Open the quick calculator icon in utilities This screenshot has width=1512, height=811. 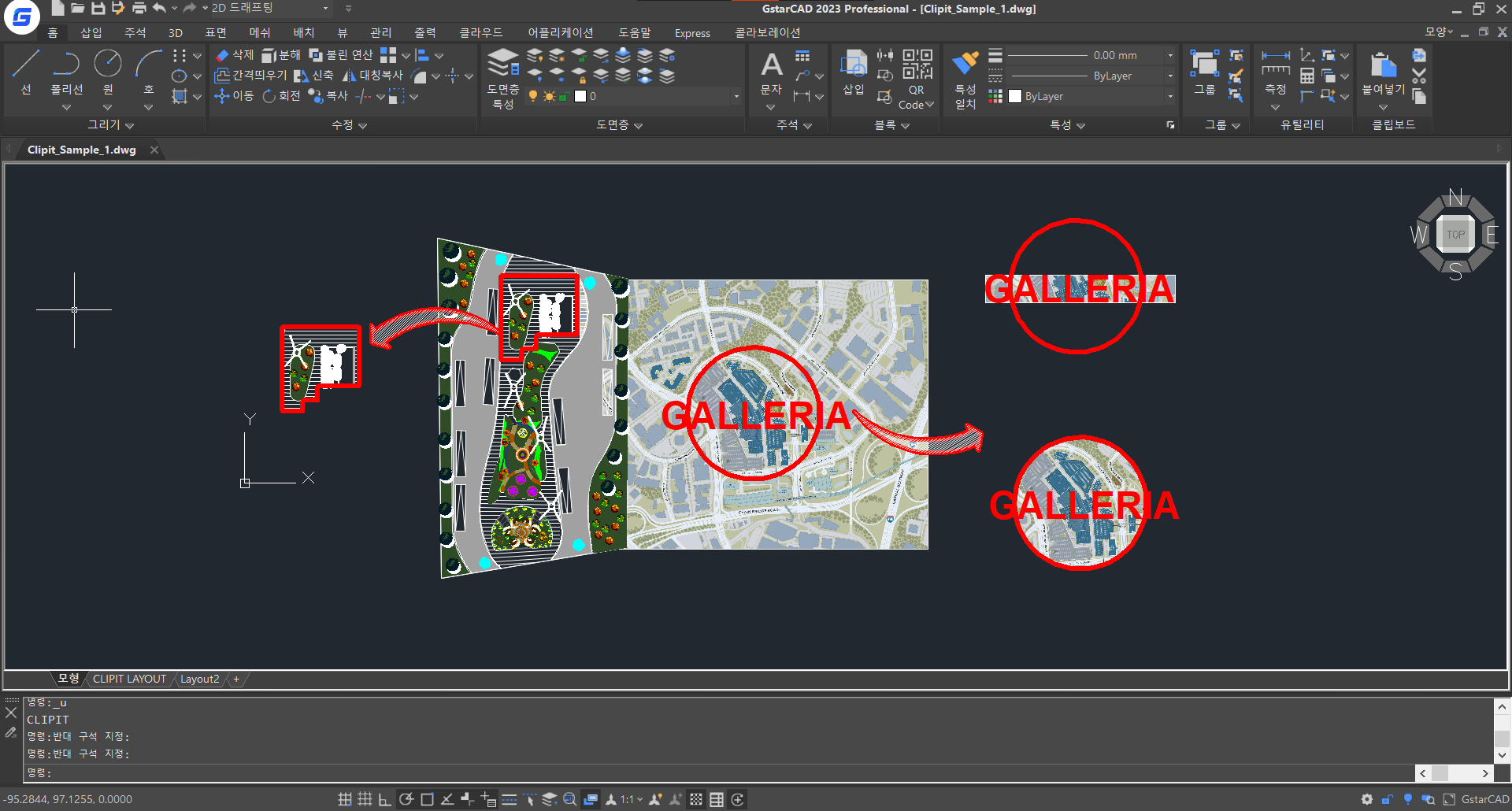coord(1307,76)
